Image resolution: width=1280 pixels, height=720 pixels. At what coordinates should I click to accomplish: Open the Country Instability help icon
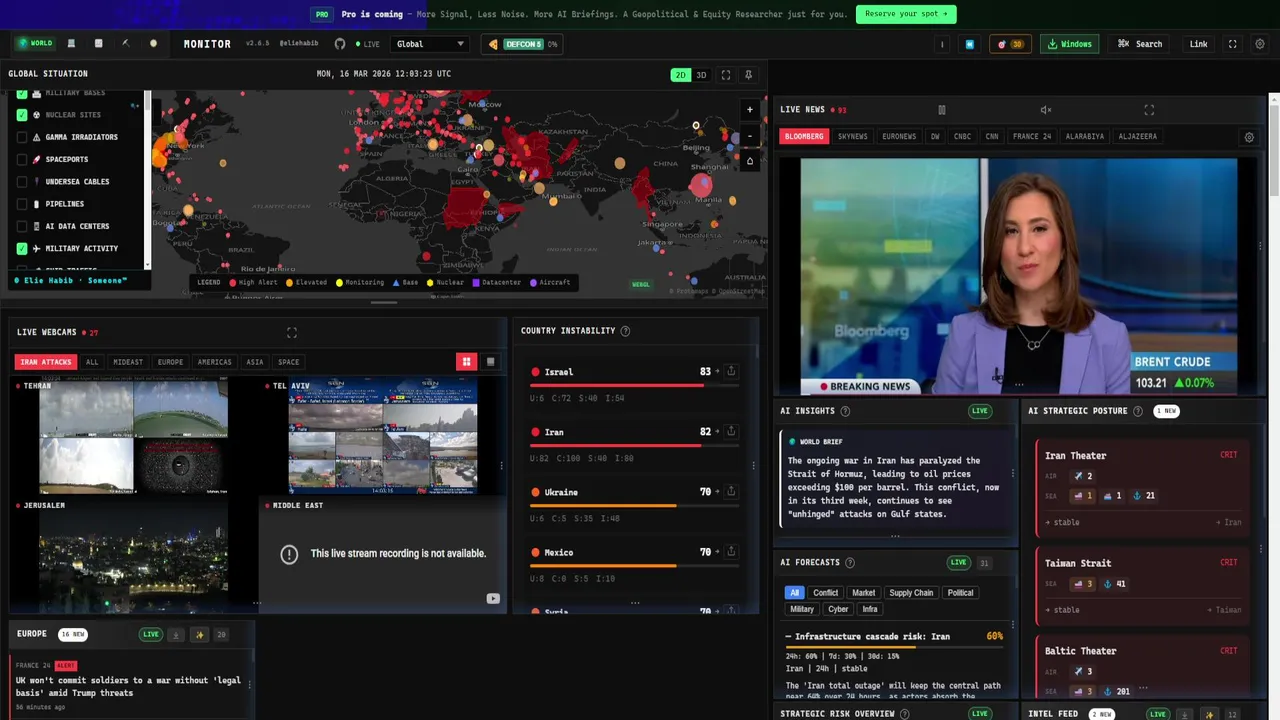coord(625,331)
